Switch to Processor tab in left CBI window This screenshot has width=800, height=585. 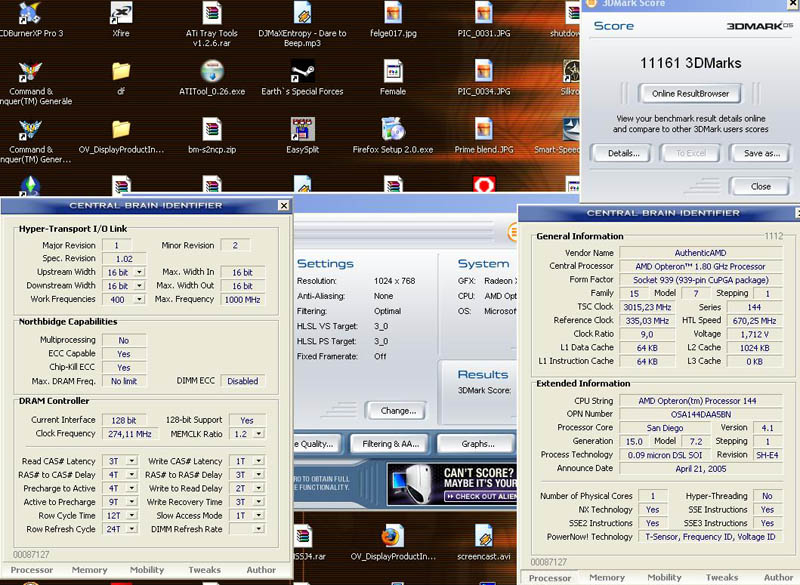[x=32, y=570]
